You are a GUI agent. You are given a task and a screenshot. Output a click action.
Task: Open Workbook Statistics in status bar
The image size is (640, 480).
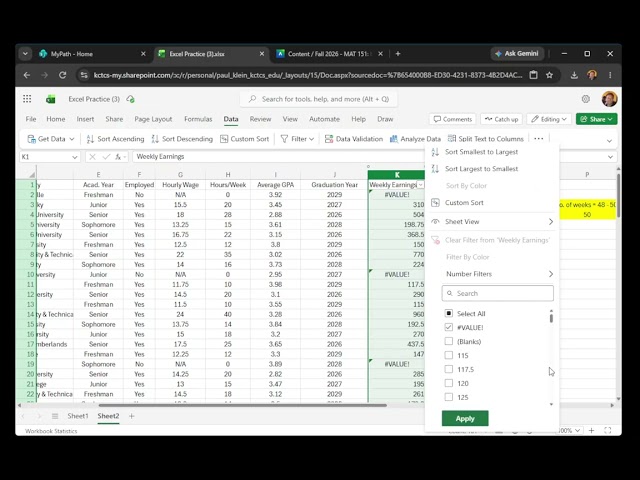pos(51,431)
